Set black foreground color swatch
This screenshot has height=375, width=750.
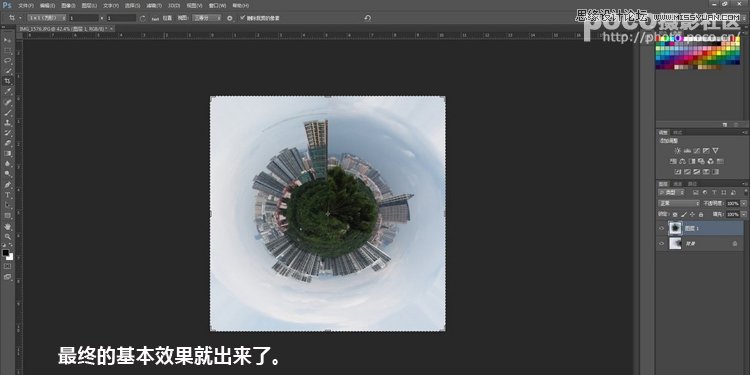click(x=6, y=252)
